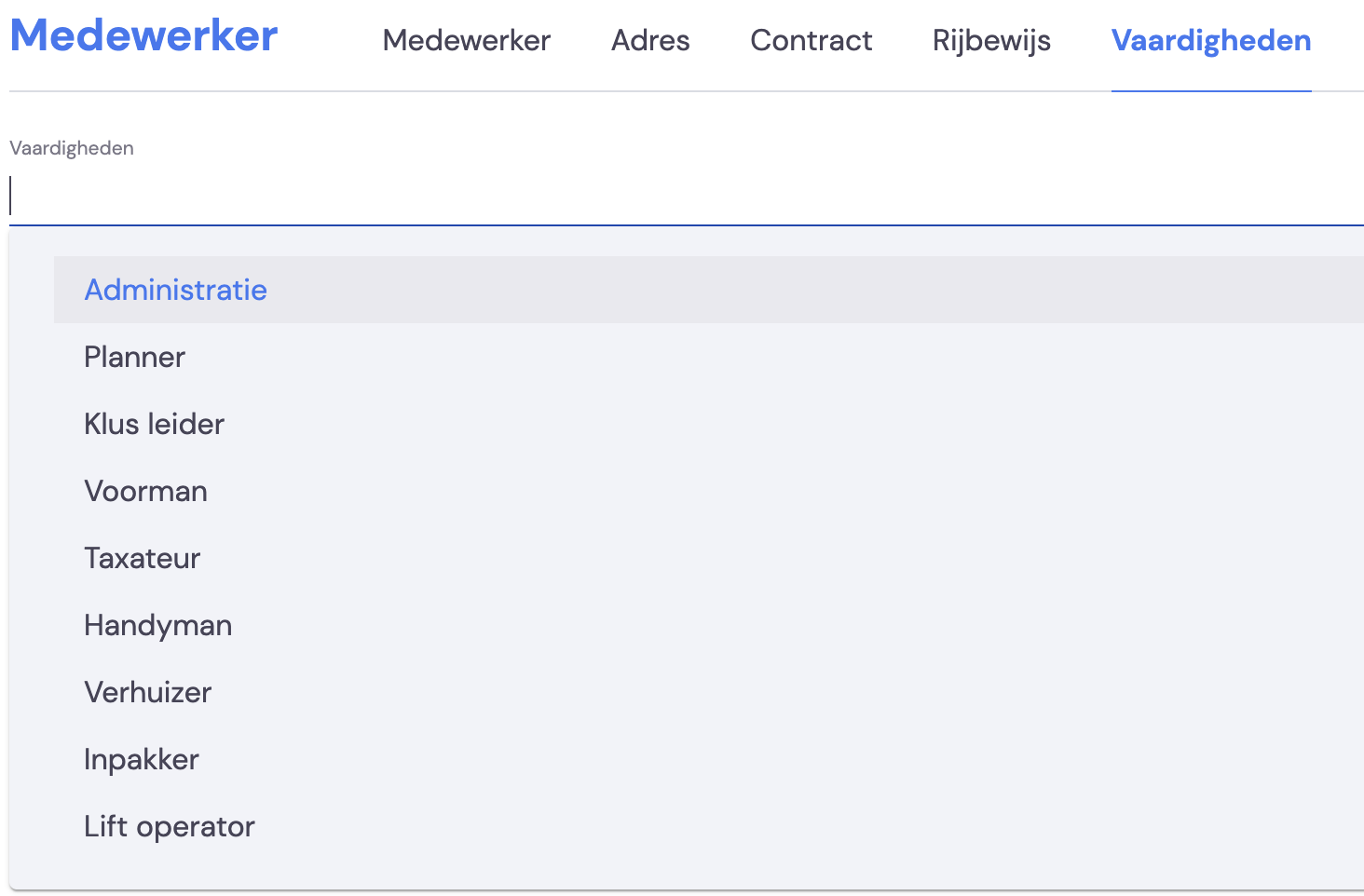Go to the Rijbewijs tab
1364x896 pixels.
(991, 40)
